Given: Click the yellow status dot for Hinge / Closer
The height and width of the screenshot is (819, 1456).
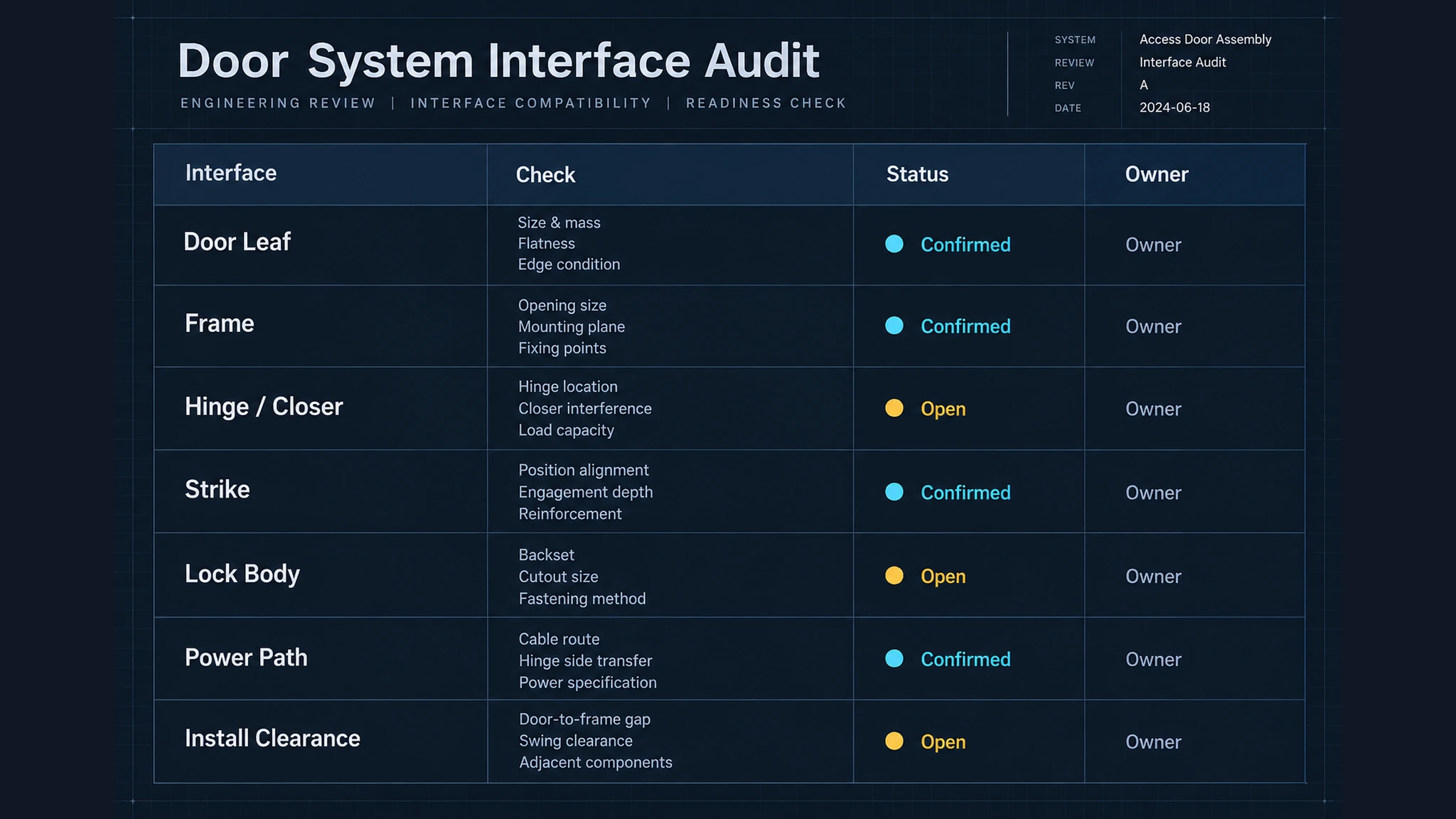Looking at the screenshot, I should (x=894, y=408).
